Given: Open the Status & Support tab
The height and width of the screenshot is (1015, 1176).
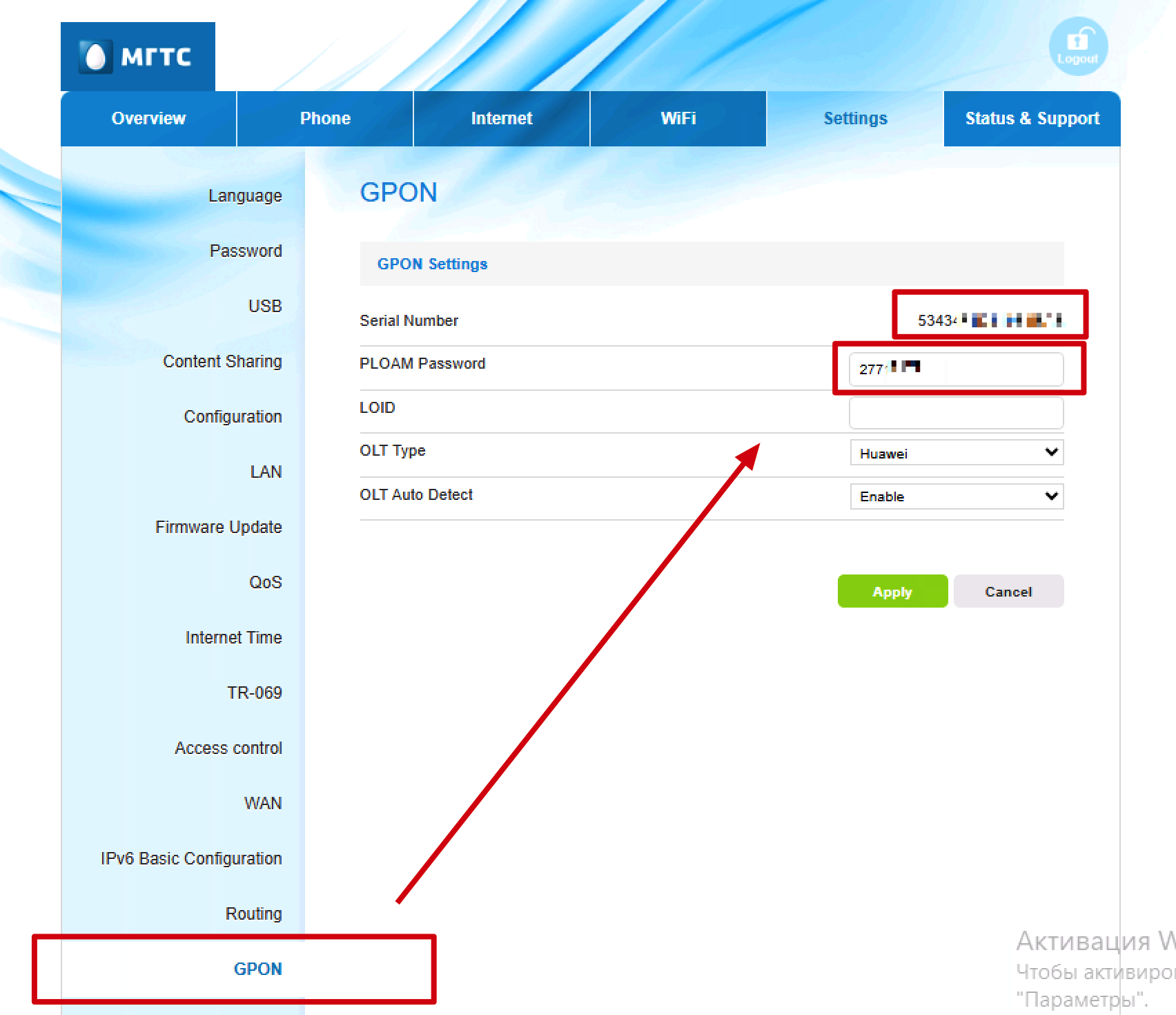Looking at the screenshot, I should click(x=1032, y=119).
